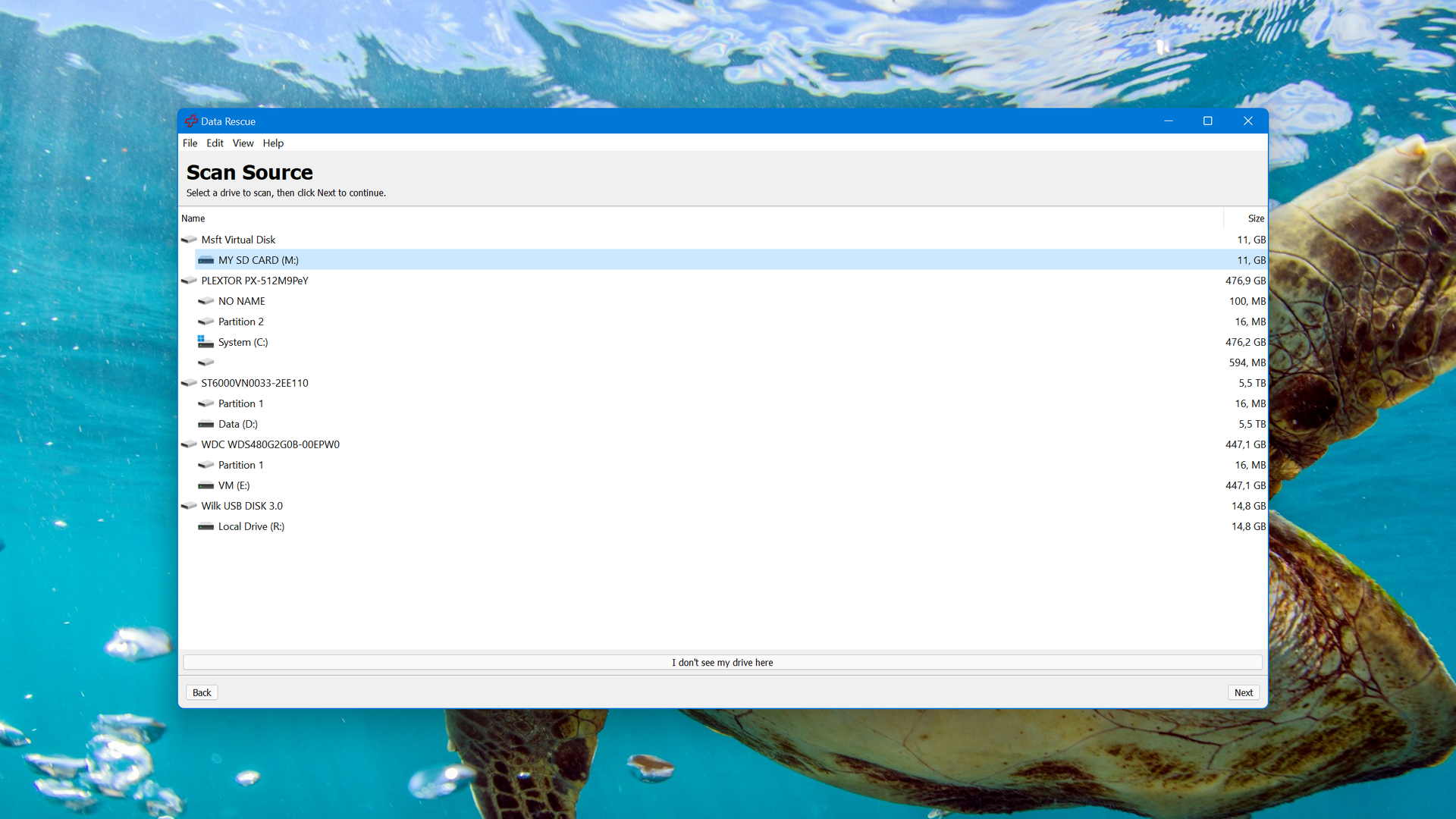Click the 14,8 GB size of Local Drive (R:)
The image size is (1456, 819).
(x=1248, y=526)
